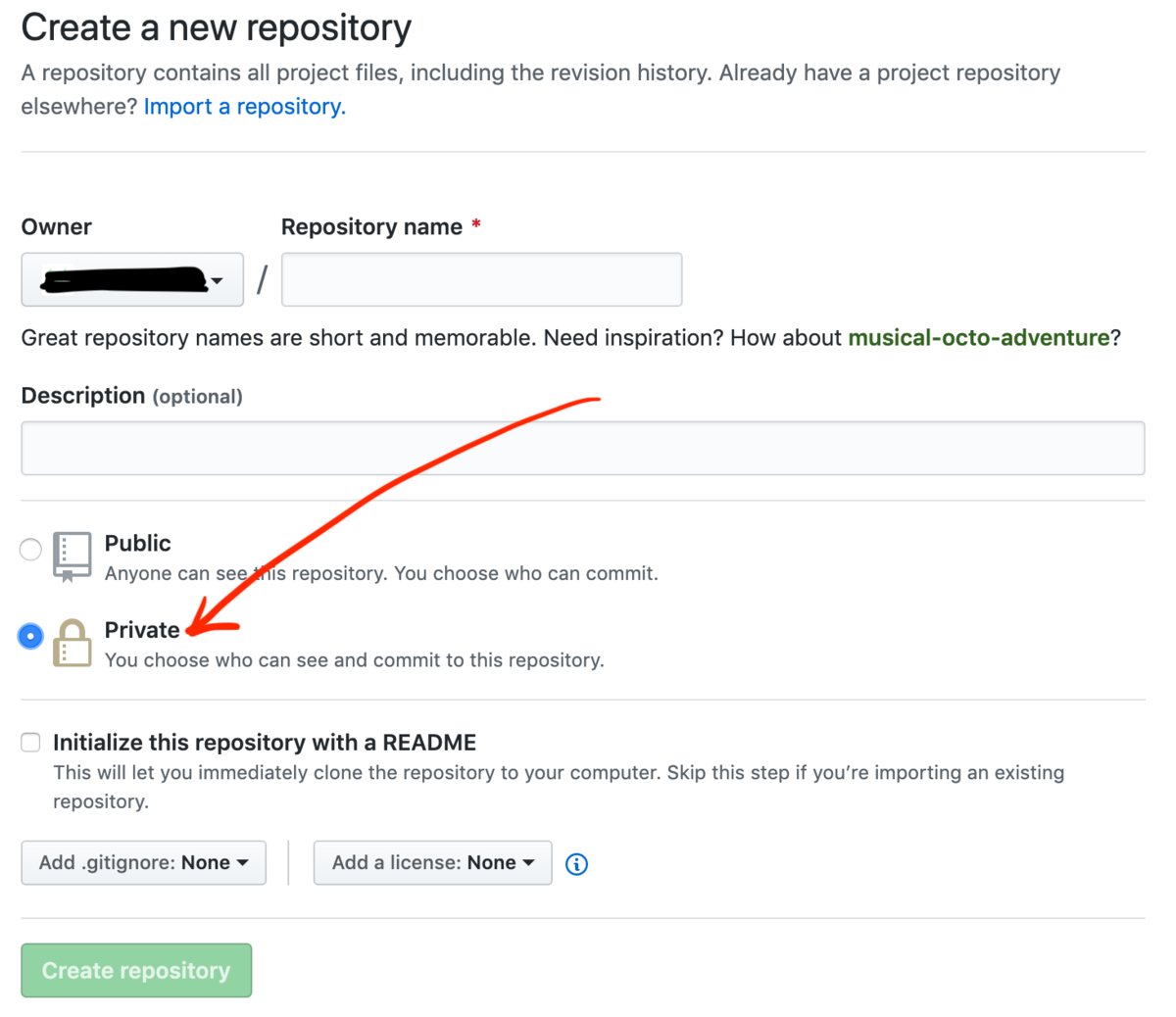Click the Create repository button
Screen dimensions: 1176x1017
136,970
